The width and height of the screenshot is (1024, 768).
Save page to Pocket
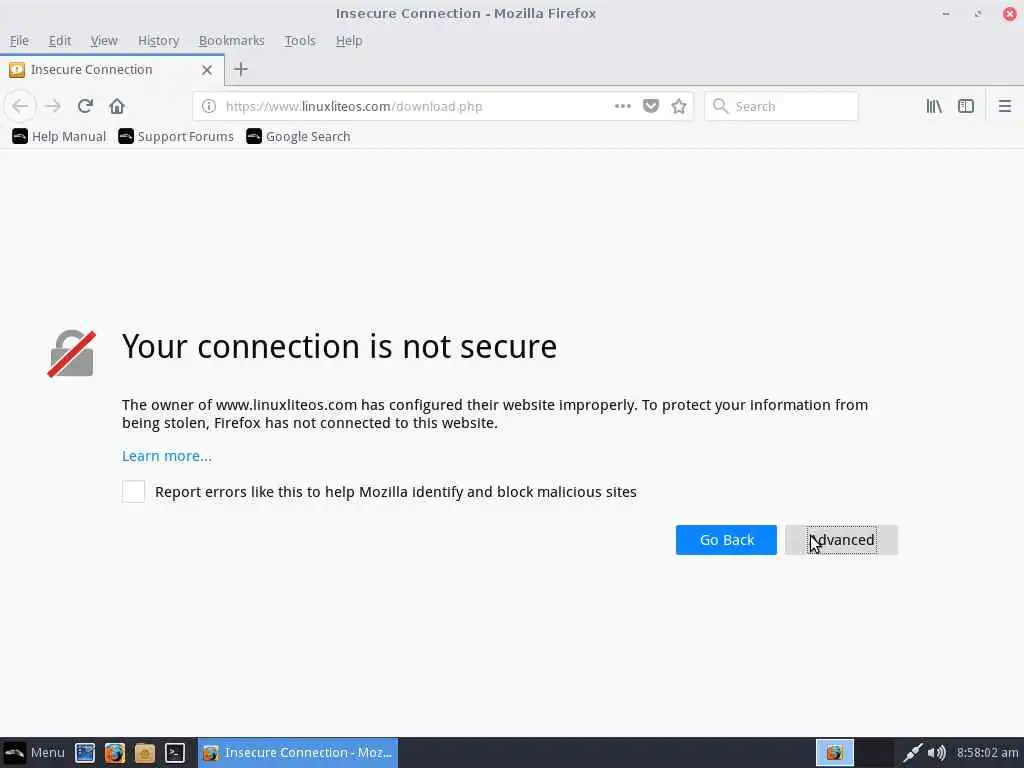[650, 106]
